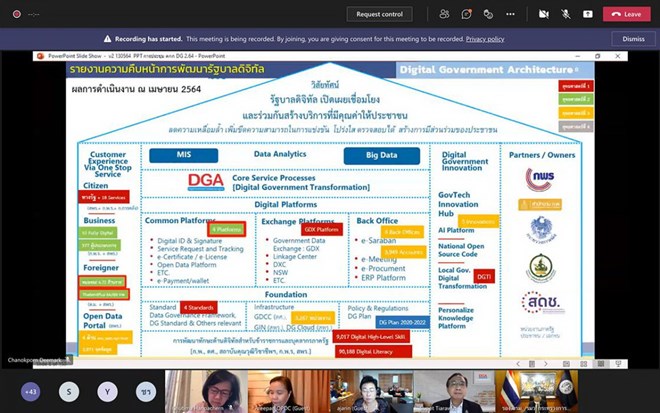The image size is (660, 413).
Task: Click the 'e-Payment/wallet' bullet text
Action: 183,280
